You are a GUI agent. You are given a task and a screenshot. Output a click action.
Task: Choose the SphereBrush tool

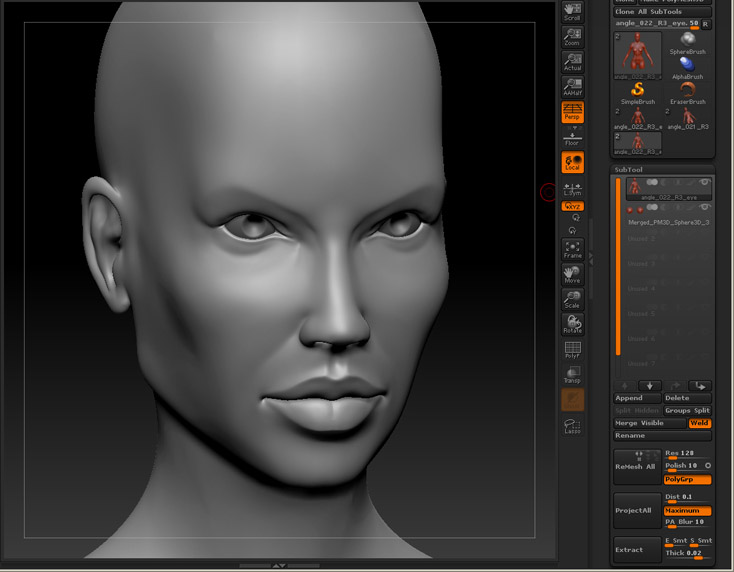pos(687,44)
